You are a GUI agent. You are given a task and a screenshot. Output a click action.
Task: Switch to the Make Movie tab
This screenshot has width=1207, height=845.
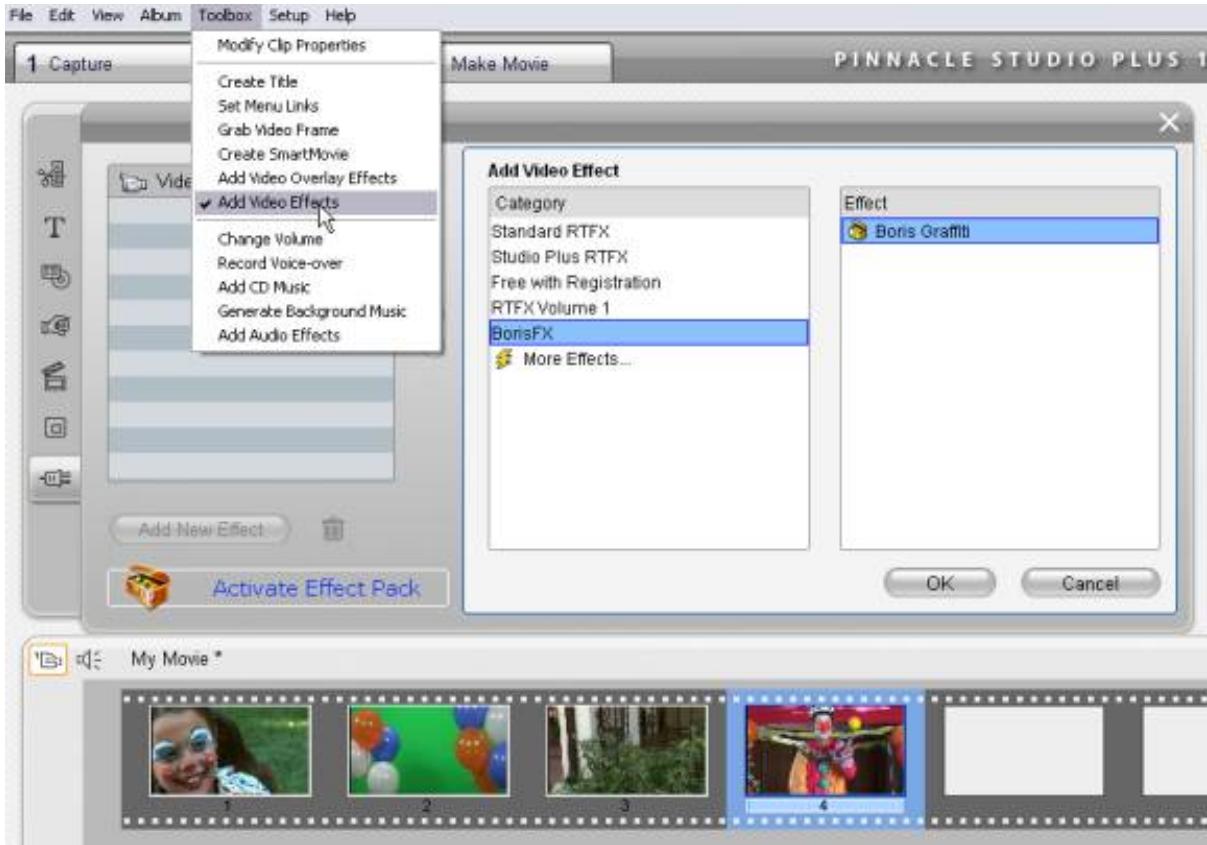pos(527,65)
